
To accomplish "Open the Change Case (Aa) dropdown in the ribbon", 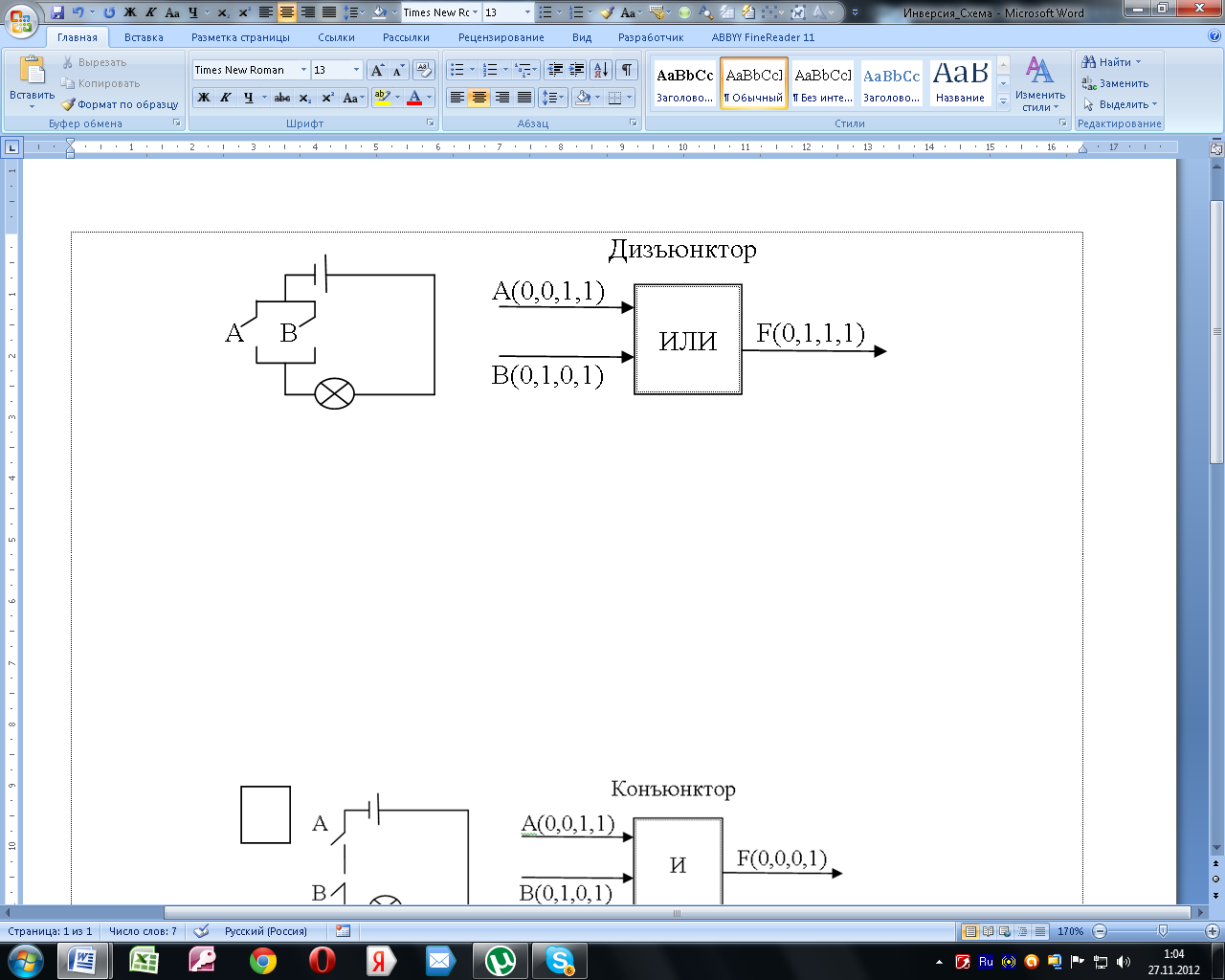I will point(353,98).
